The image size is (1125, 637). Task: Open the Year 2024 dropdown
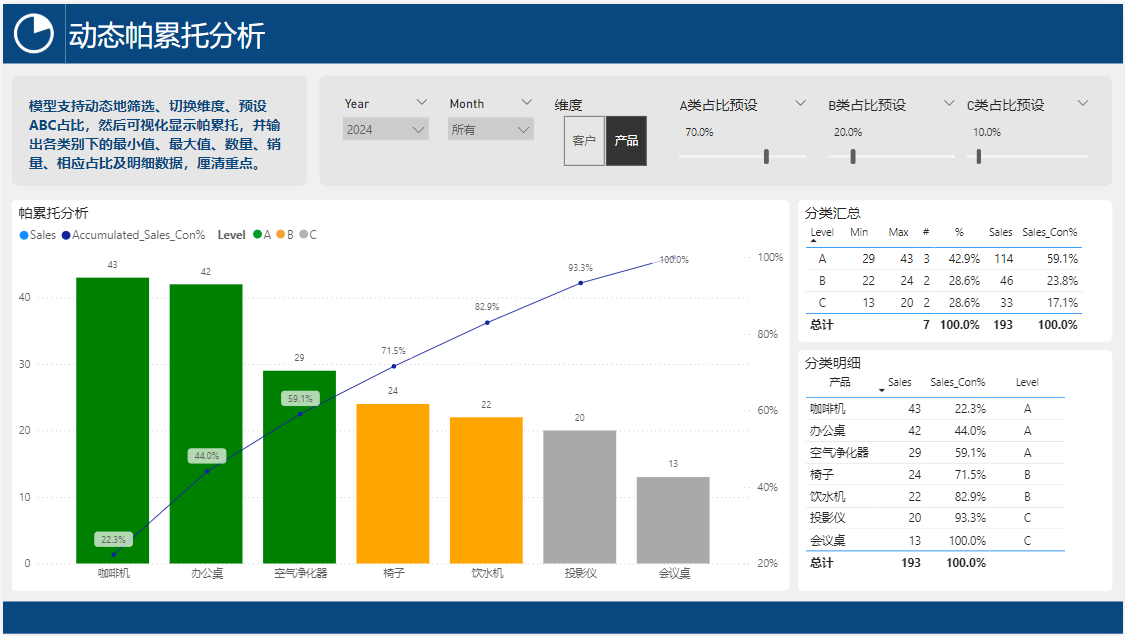[385, 129]
